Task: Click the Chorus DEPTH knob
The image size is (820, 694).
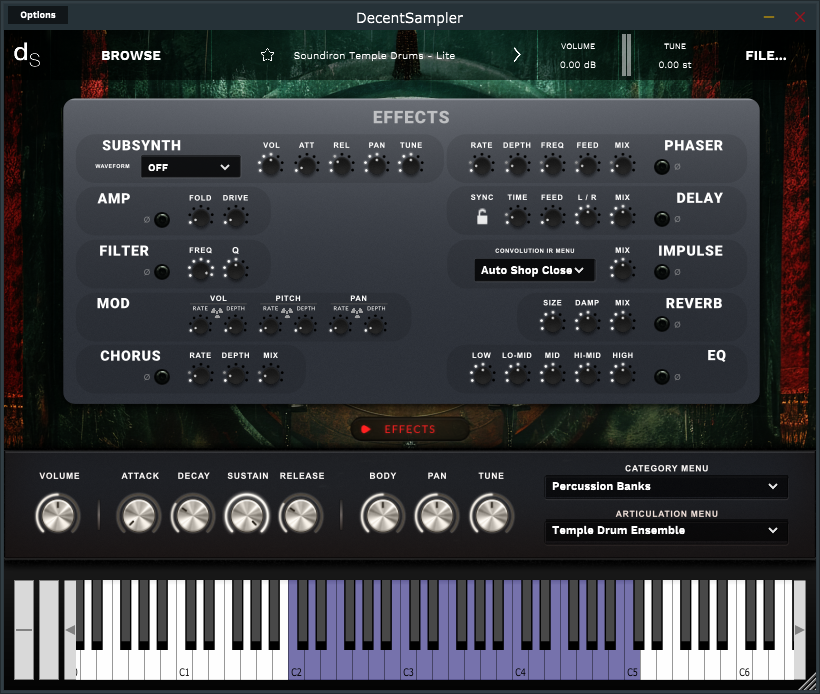Action: (235, 376)
